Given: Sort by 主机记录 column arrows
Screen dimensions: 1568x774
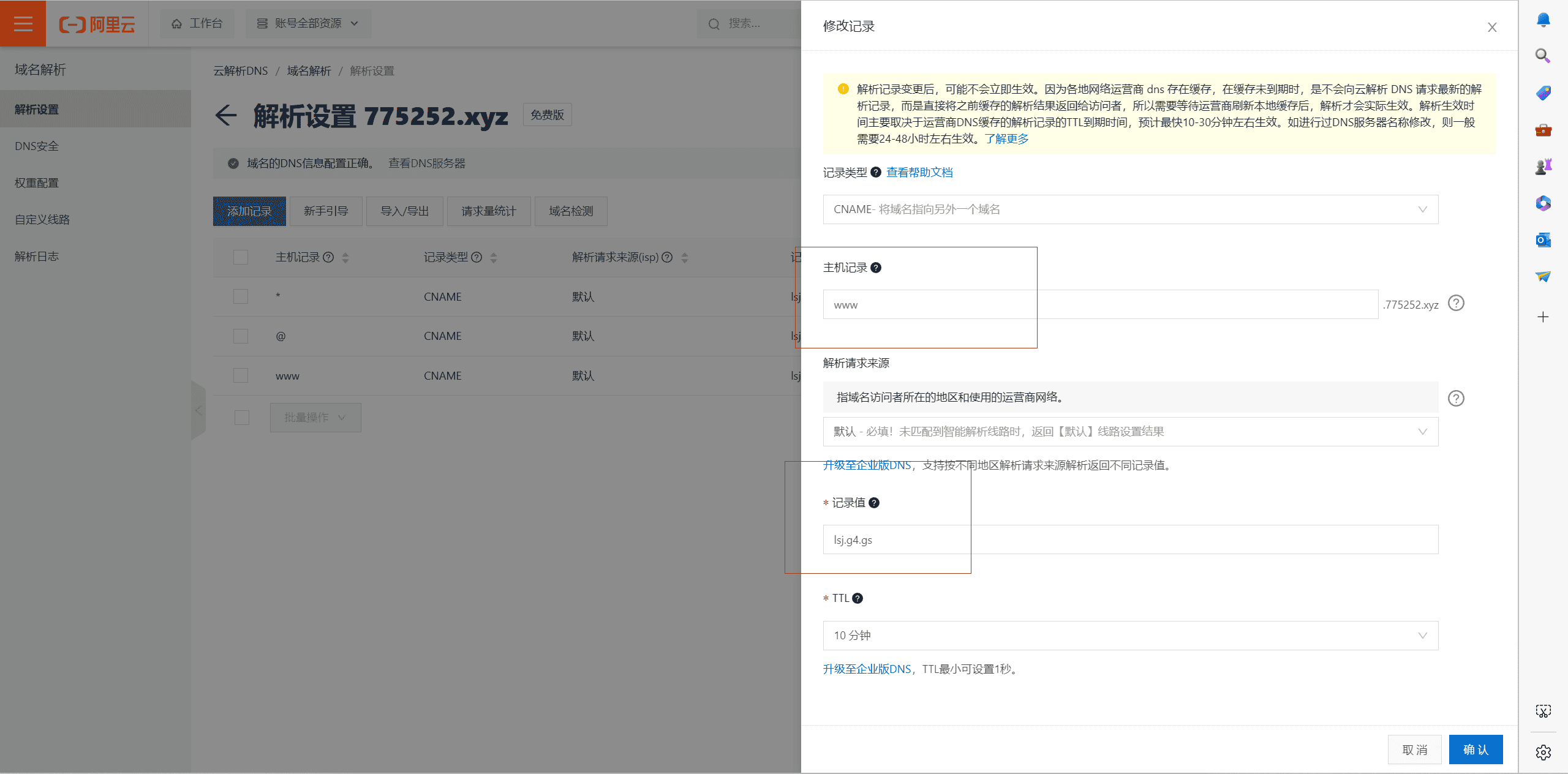Looking at the screenshot, I should (345, 258).
